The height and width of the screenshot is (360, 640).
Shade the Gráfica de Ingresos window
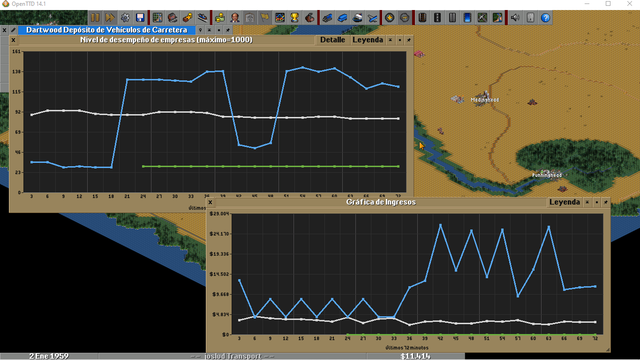pyautogui.click(x=587, y=202)
